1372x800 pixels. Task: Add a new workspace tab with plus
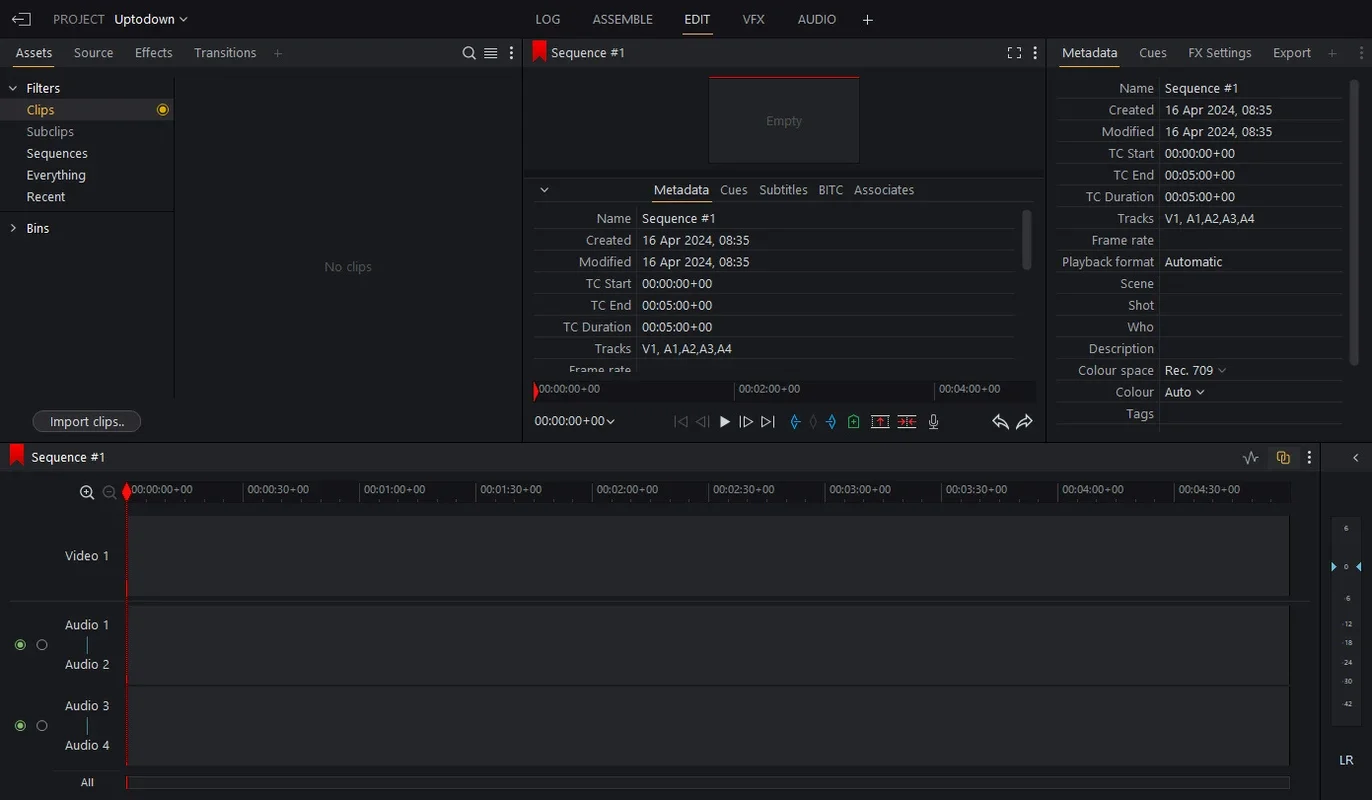point(867,20)
